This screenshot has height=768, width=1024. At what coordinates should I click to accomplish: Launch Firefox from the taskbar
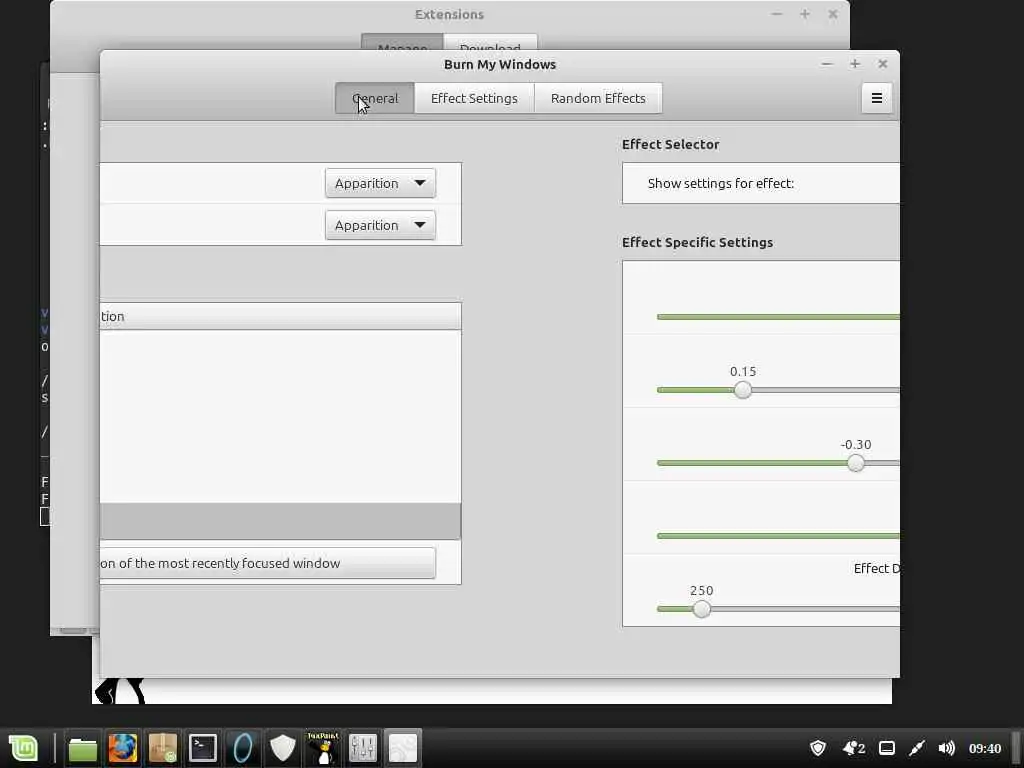point(123,748)
